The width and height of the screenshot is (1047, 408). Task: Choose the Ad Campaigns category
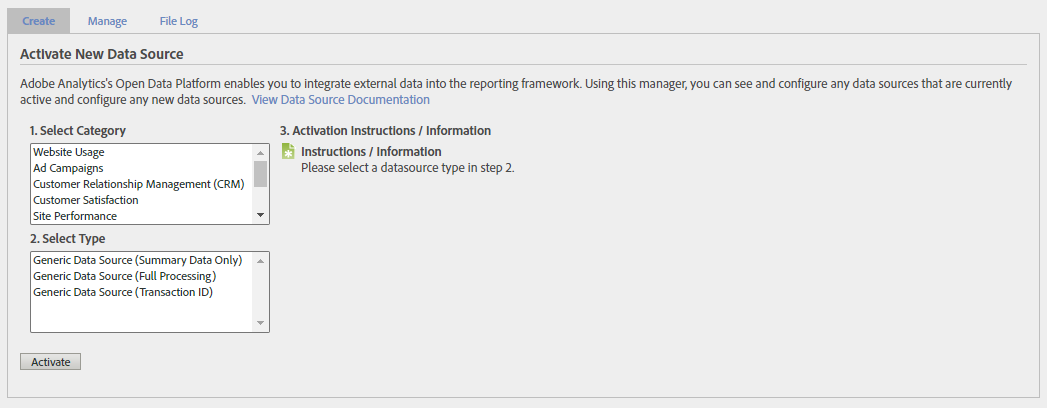68,168
